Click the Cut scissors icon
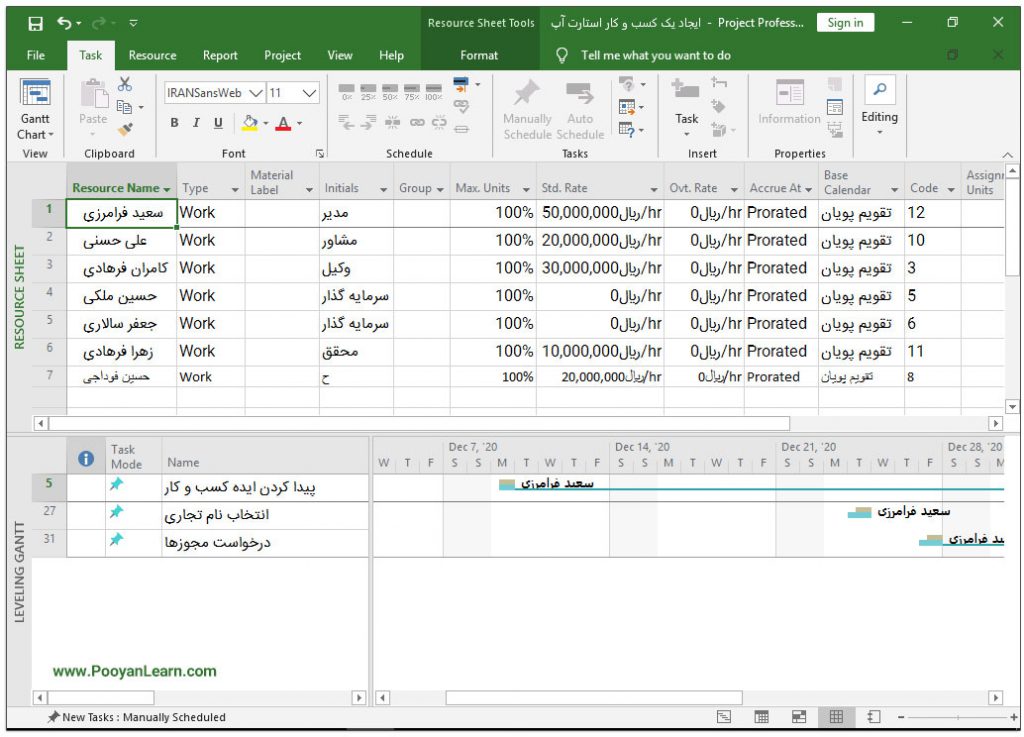 pyautogui.click(x=125, y=84)
